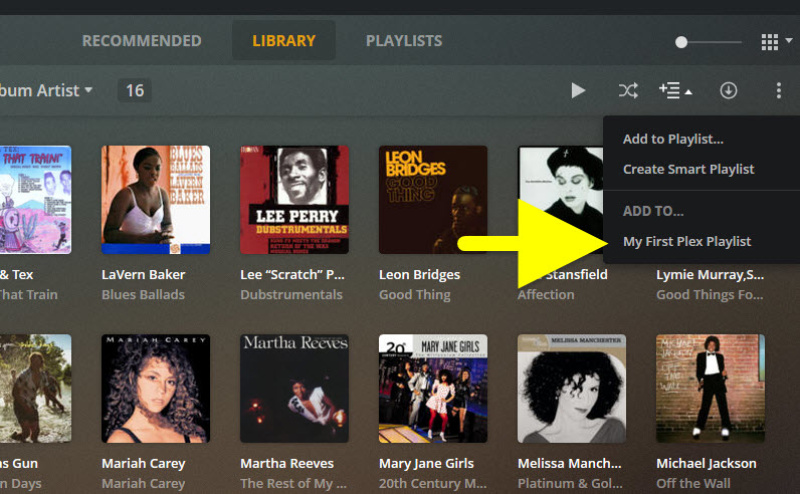Open the Mary Jane Girls album cover
Image resolution: width=800 pixels, height=494 pixels.
tap(433, 388)
